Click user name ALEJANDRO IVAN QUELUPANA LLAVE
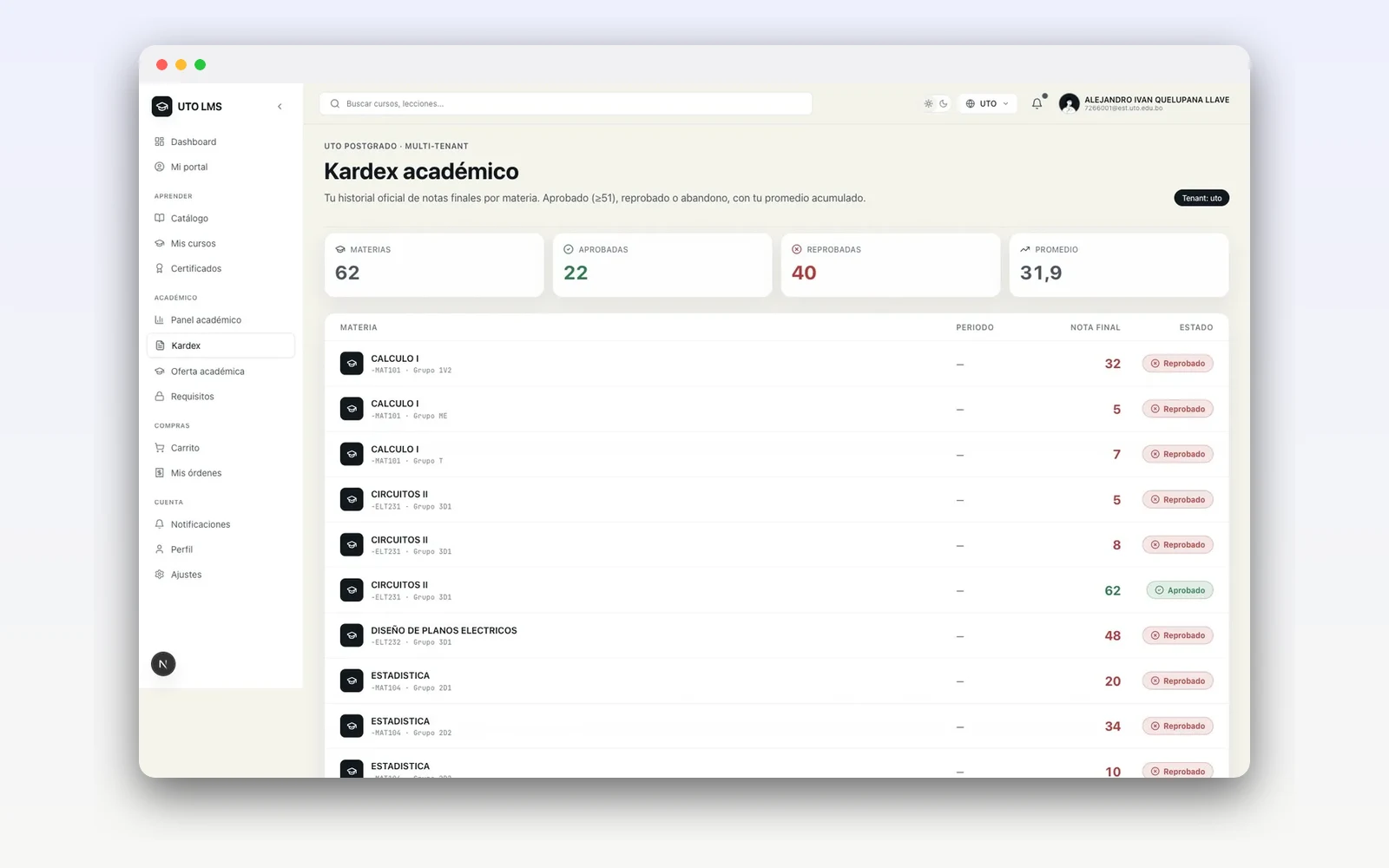1389x868 pixels. (1156, 100)
